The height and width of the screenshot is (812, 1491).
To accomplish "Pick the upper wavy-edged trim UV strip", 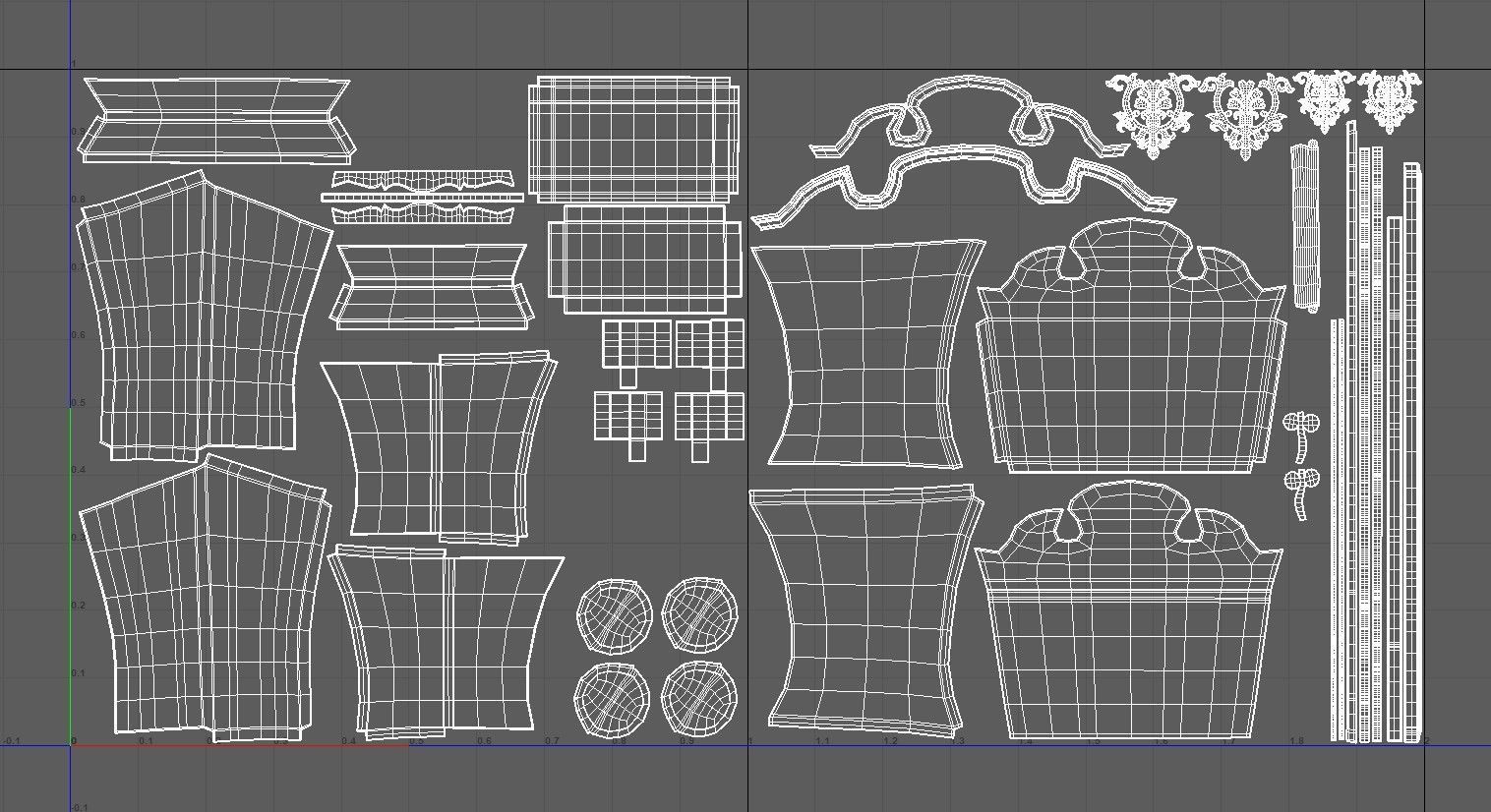I will point(423,180).
